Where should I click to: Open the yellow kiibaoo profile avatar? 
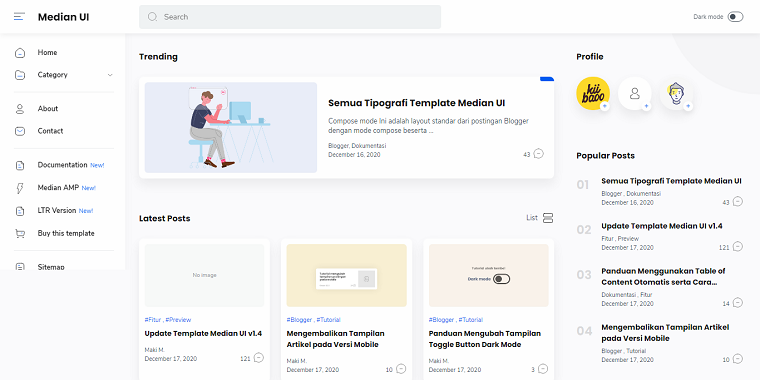593,94
